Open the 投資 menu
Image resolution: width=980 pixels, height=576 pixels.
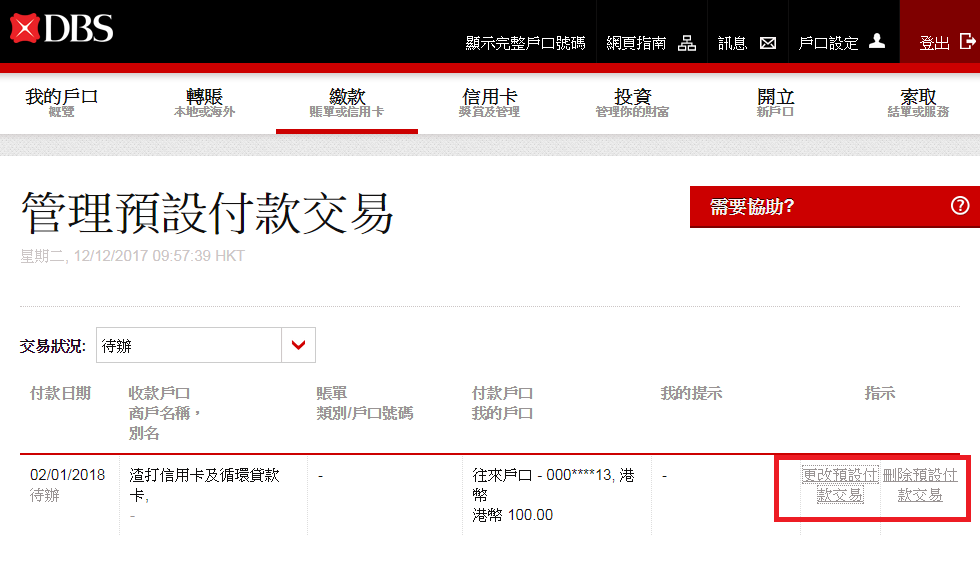tap(632, 103)
